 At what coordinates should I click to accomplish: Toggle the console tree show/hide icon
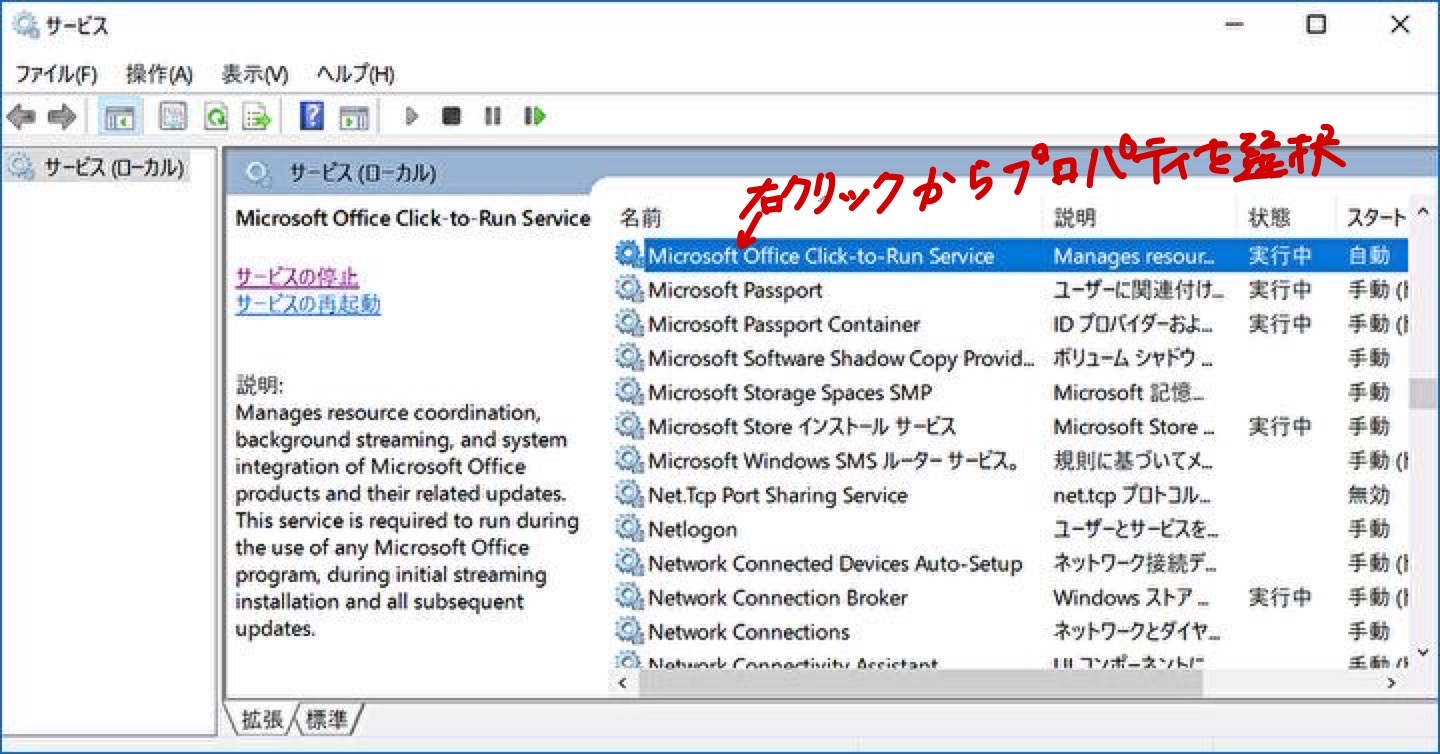[119, 117]
